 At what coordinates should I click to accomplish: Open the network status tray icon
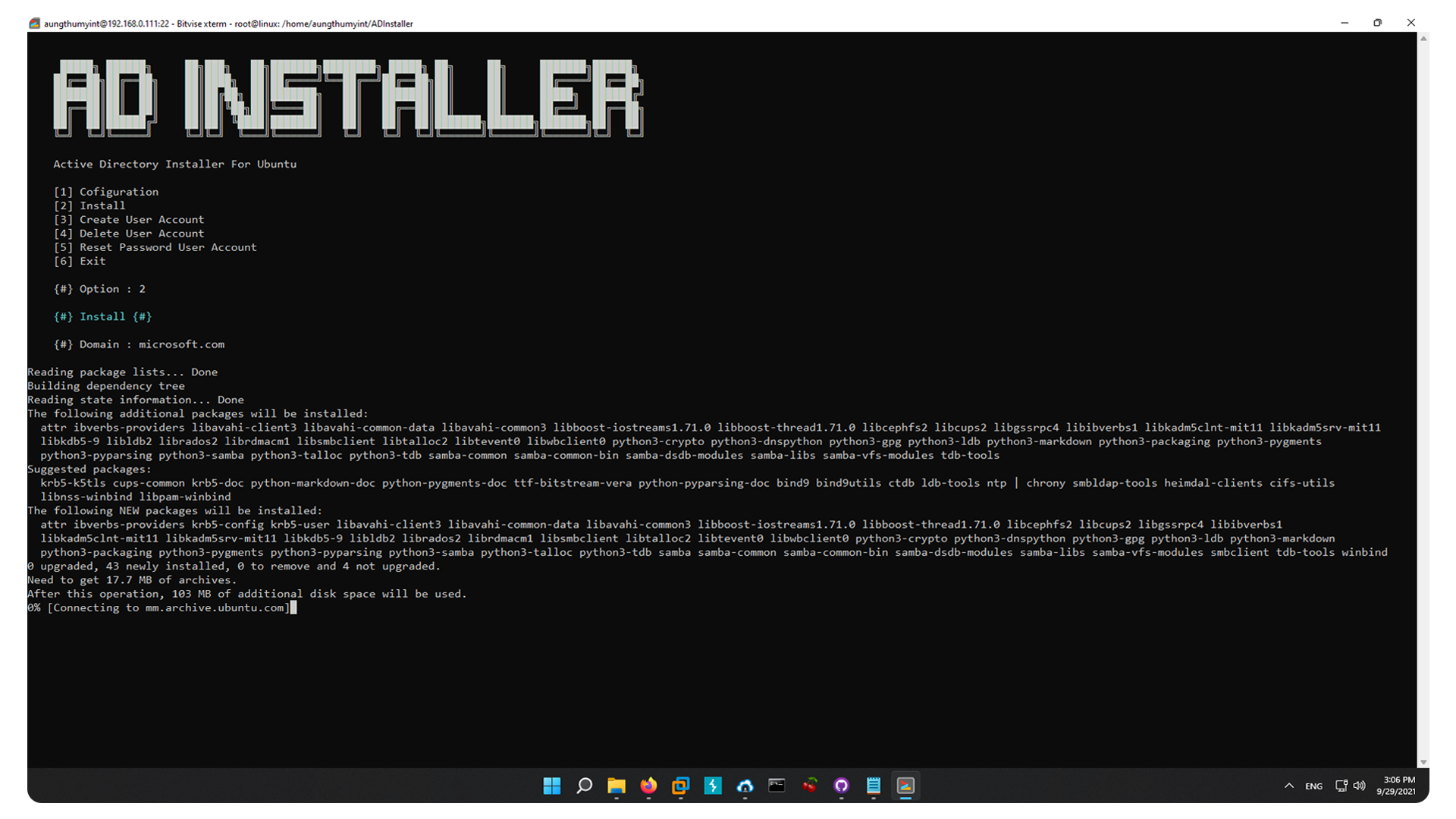[1341, 786]
